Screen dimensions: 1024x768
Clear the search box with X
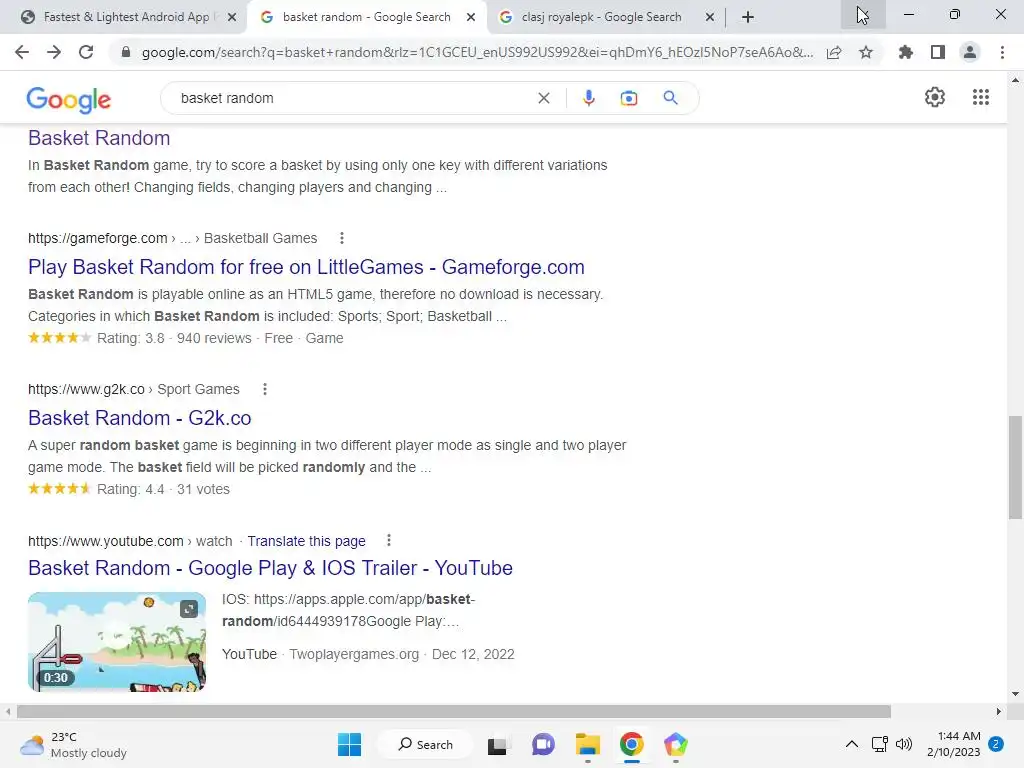(x=543, y=98)
